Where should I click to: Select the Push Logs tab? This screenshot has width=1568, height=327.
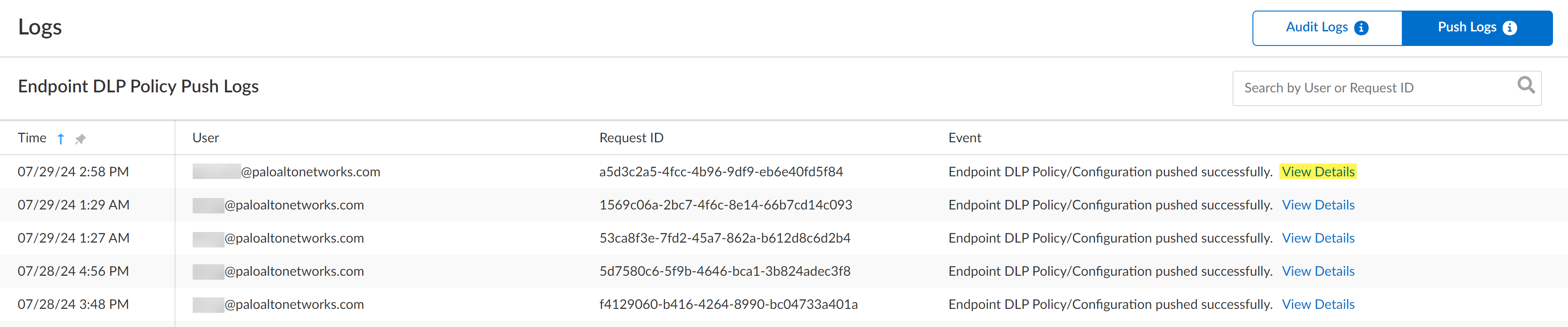coord(1466,27)
